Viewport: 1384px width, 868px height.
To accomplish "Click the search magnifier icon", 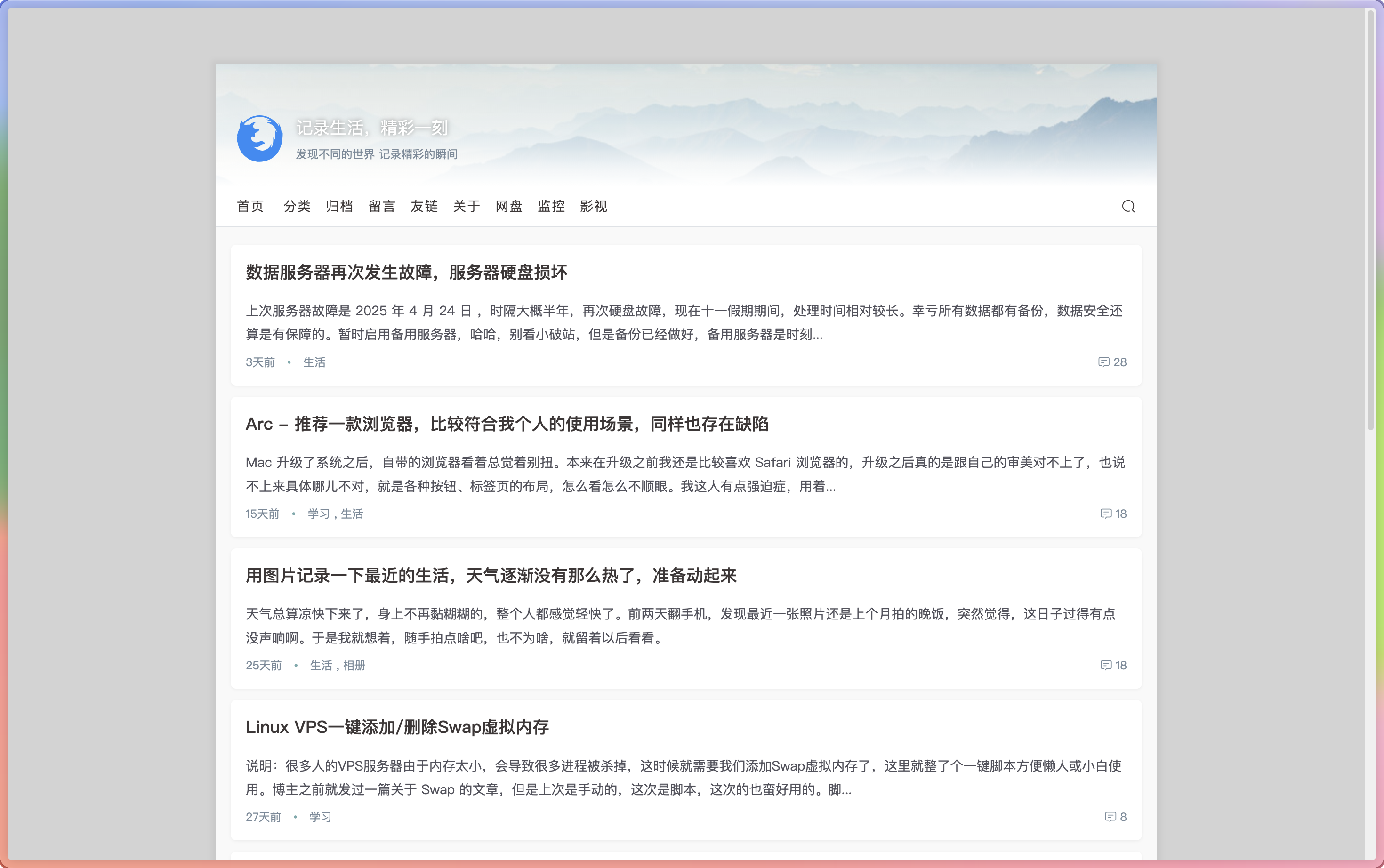I will tap(1128, 206).
